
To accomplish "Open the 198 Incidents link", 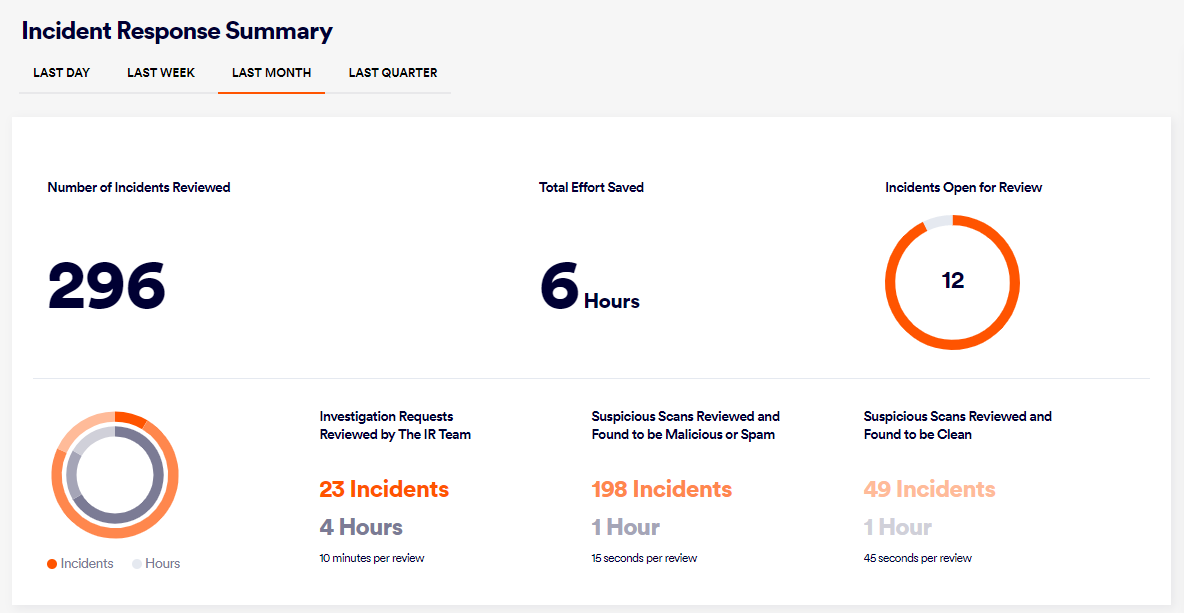I will click(661, 489).
